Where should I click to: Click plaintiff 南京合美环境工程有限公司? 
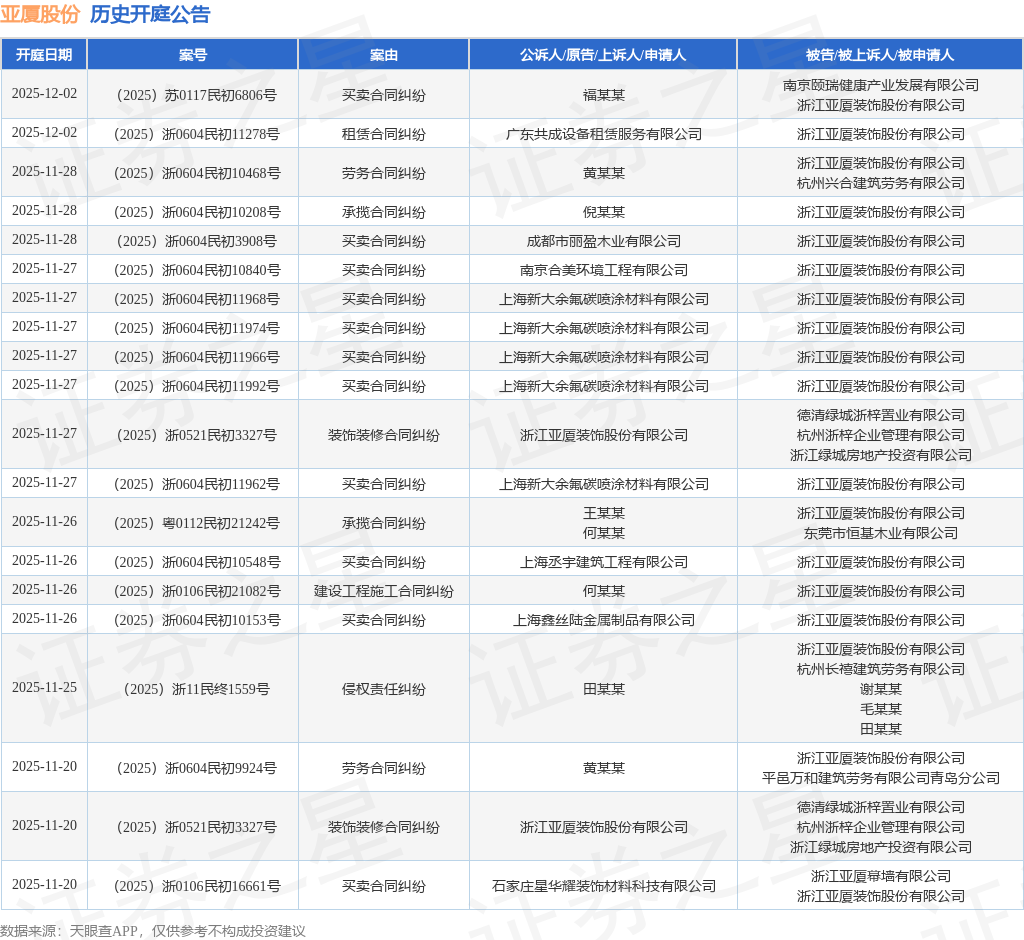click(x=603, y=270)
